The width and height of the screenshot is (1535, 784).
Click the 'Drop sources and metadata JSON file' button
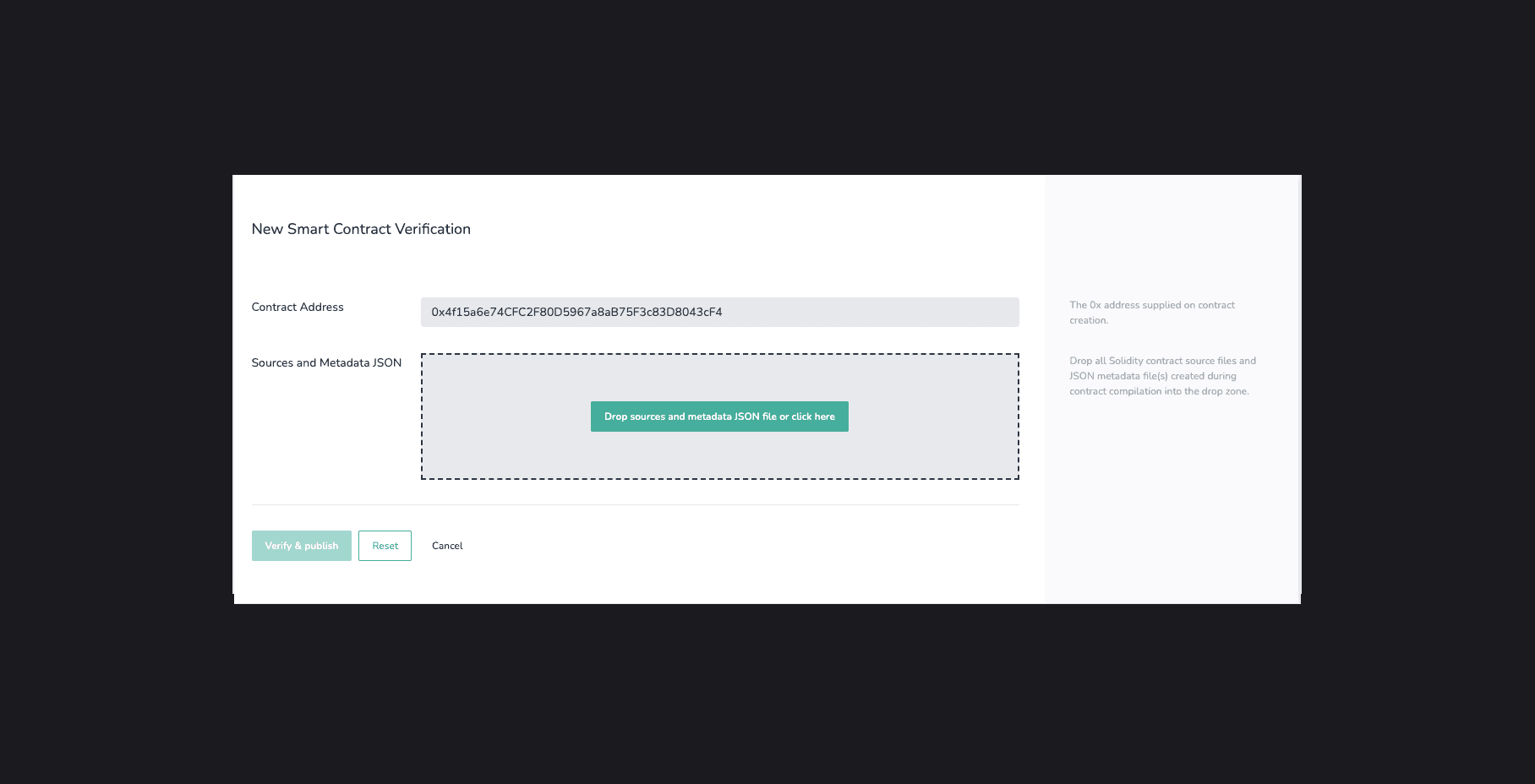tap(718, 416)
